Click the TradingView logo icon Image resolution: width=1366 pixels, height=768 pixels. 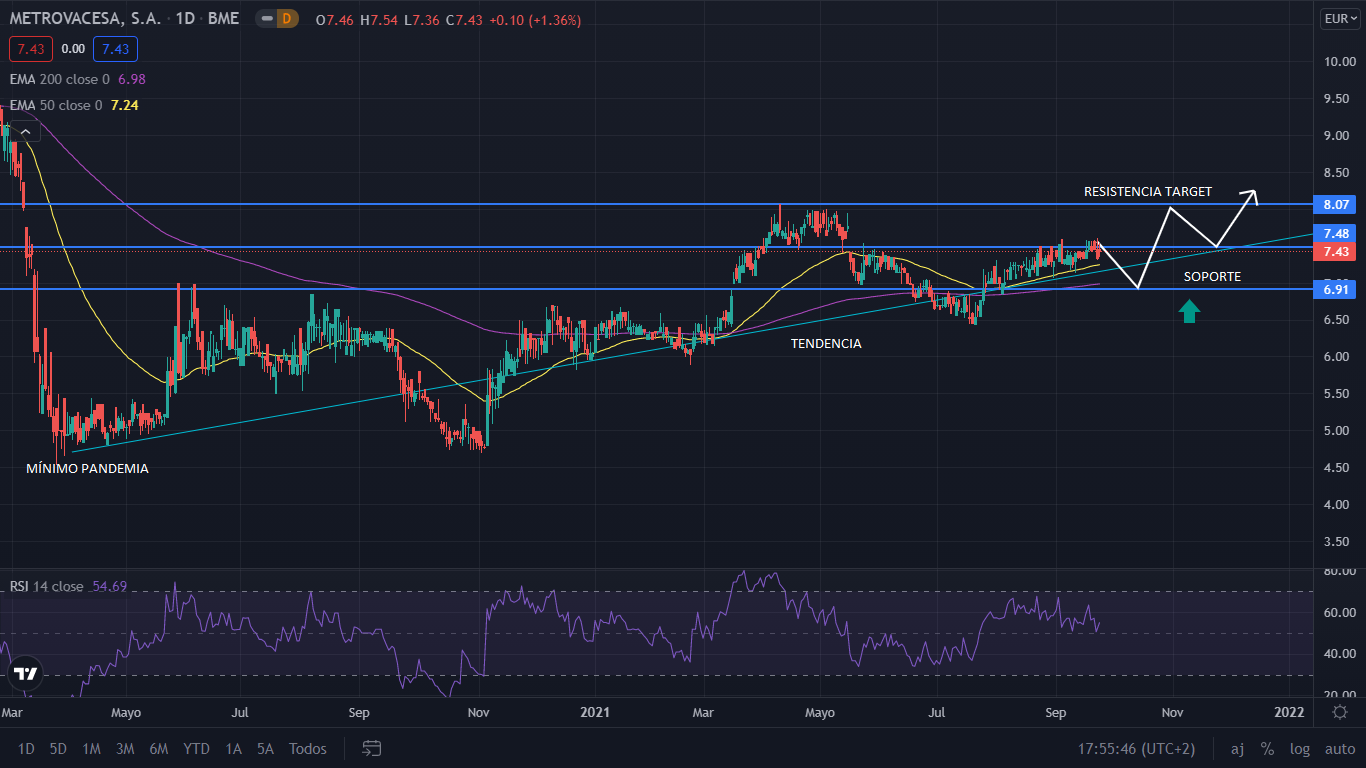point(25,674)
